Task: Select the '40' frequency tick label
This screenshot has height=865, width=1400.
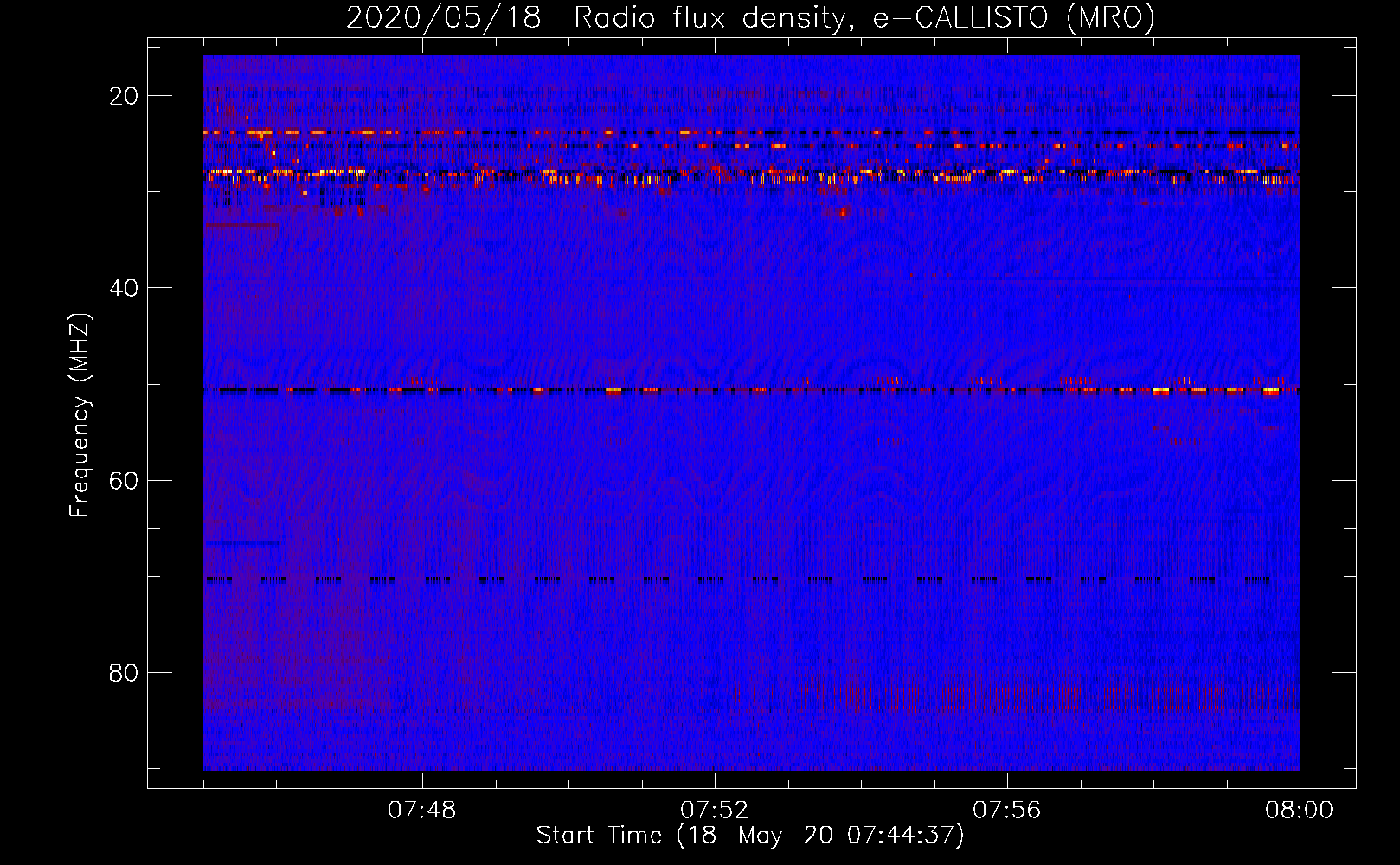Action: [x=125, y=288]
